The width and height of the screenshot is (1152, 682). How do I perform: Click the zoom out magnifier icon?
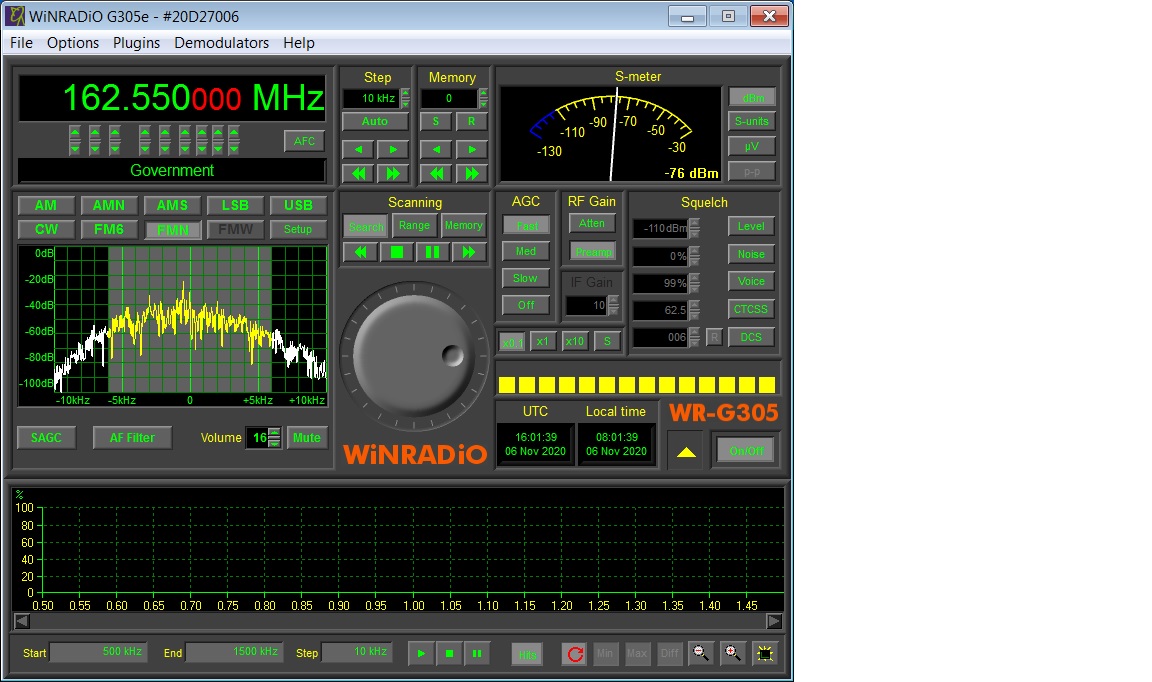point(701,654)
